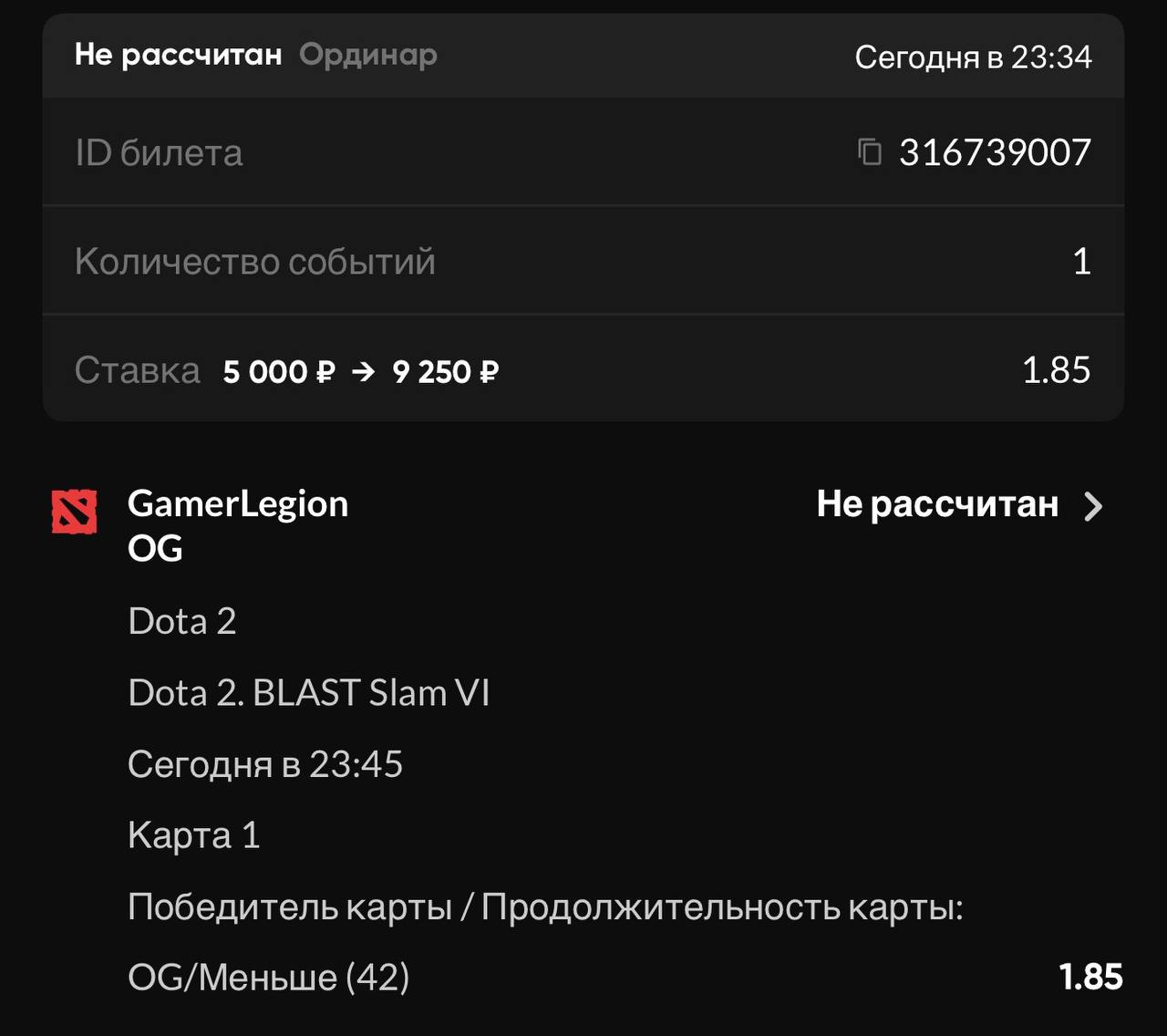Viewport: 1167px width, 1036px height.
Task: Select ticket number 316739007
Action: 995,152
